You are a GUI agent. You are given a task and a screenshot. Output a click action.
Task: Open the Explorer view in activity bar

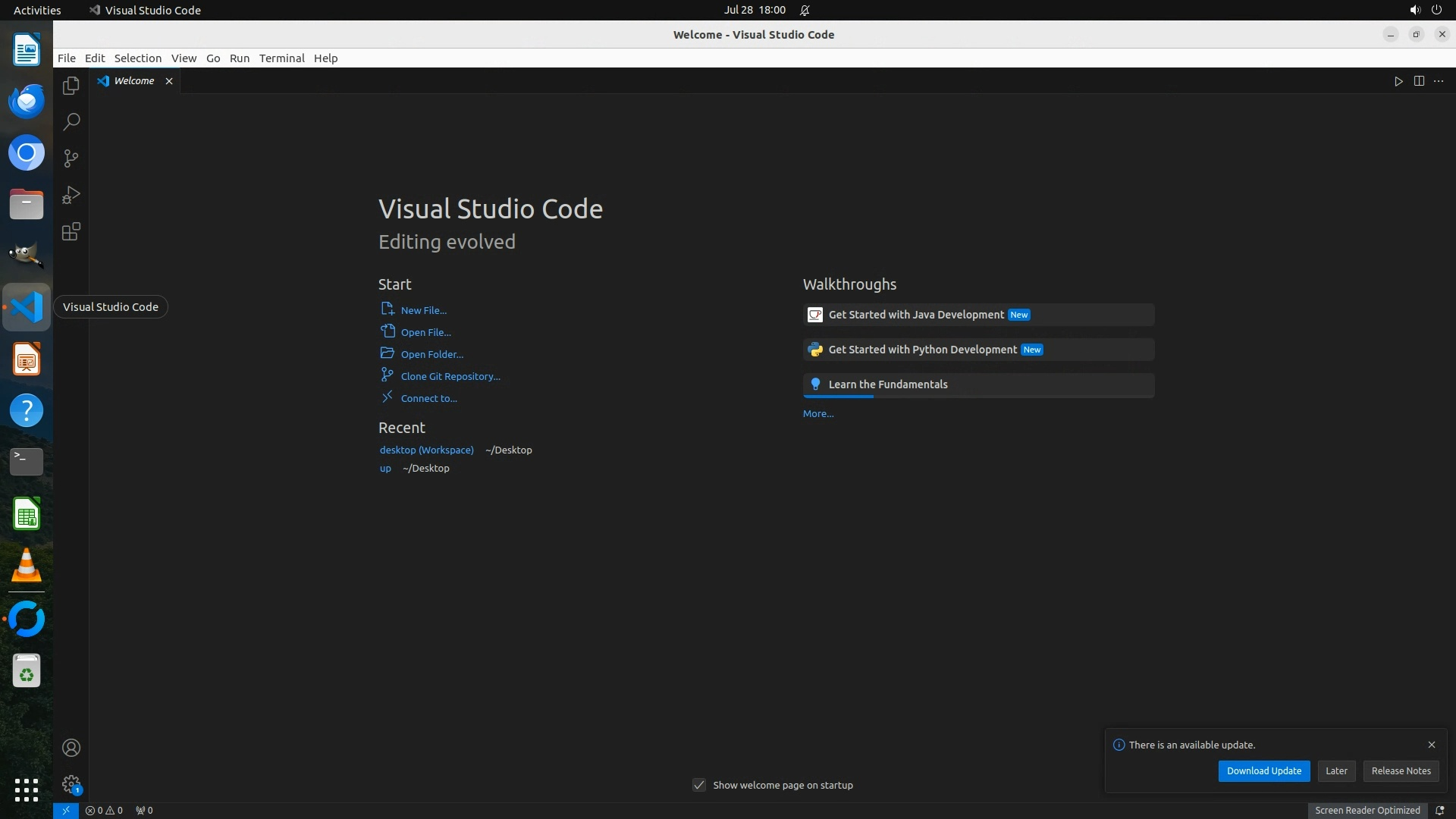click(x=71, y=86)
